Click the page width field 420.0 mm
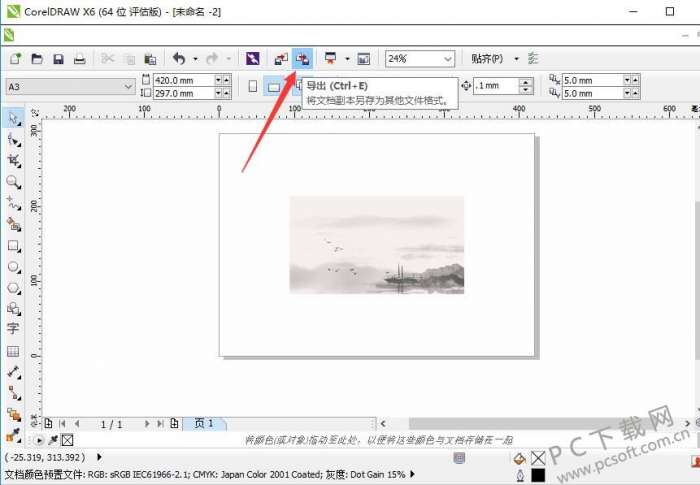 [x=183, y=80]
